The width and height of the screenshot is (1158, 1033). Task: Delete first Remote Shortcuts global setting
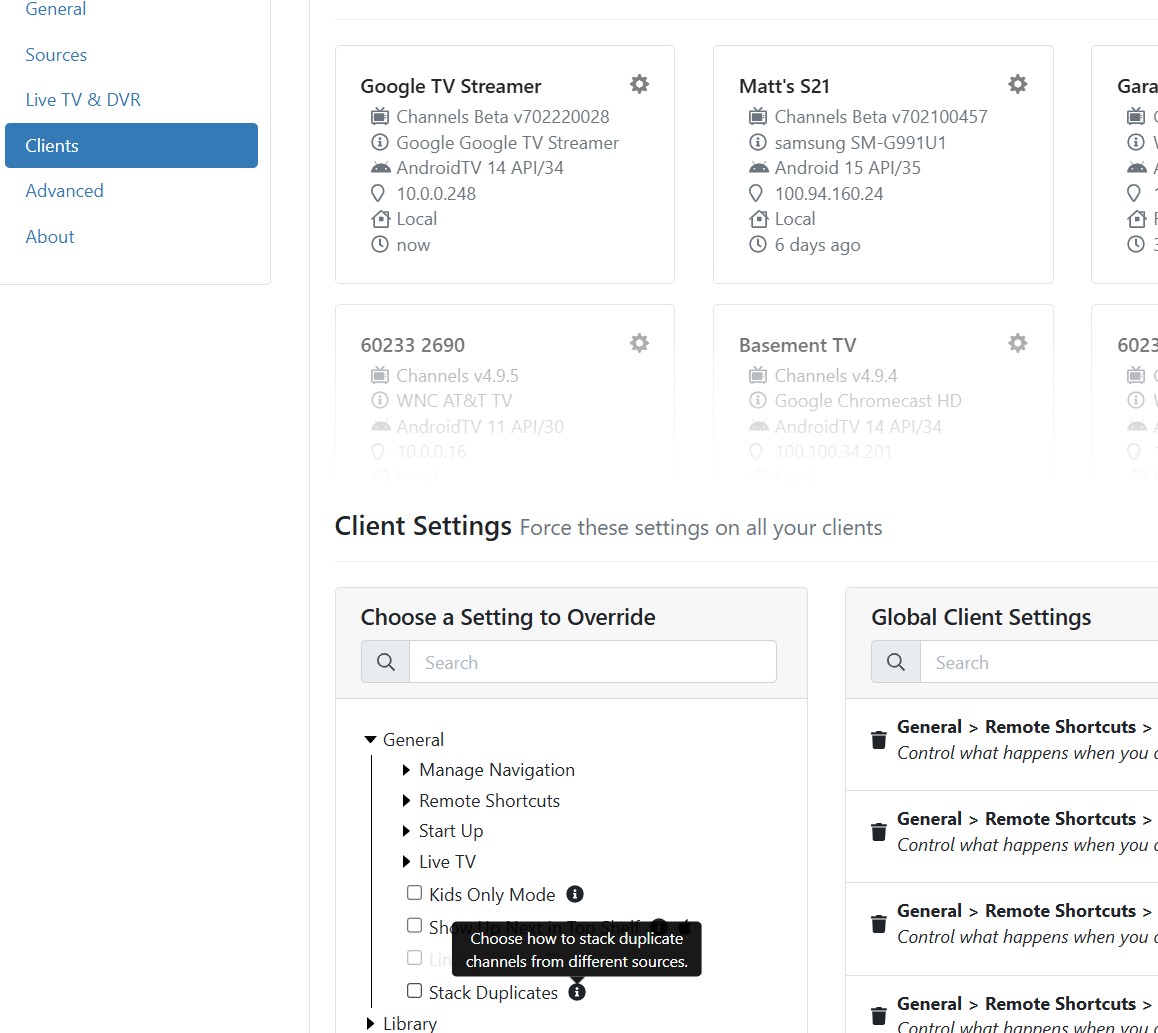pos(879,740)
